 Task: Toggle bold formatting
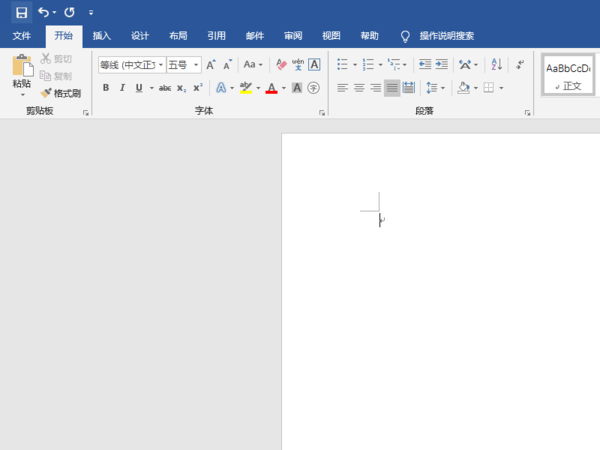[x=106, y=88]
